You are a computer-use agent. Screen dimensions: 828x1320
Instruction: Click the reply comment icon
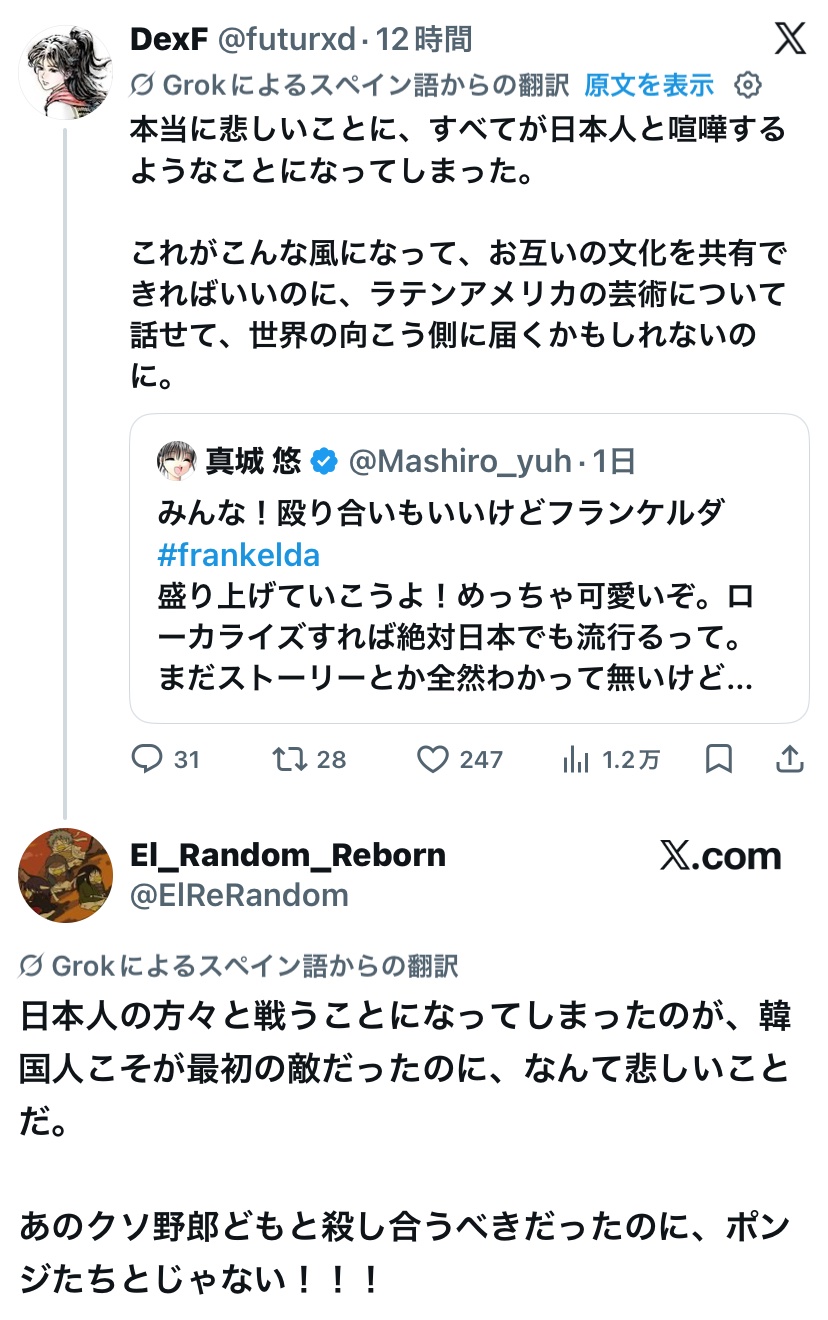[147, 760]
